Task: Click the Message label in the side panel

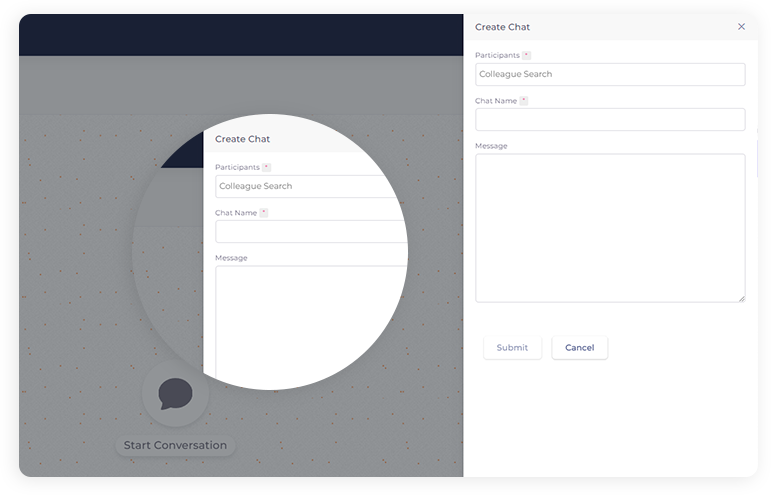Action: click(491, 146)
